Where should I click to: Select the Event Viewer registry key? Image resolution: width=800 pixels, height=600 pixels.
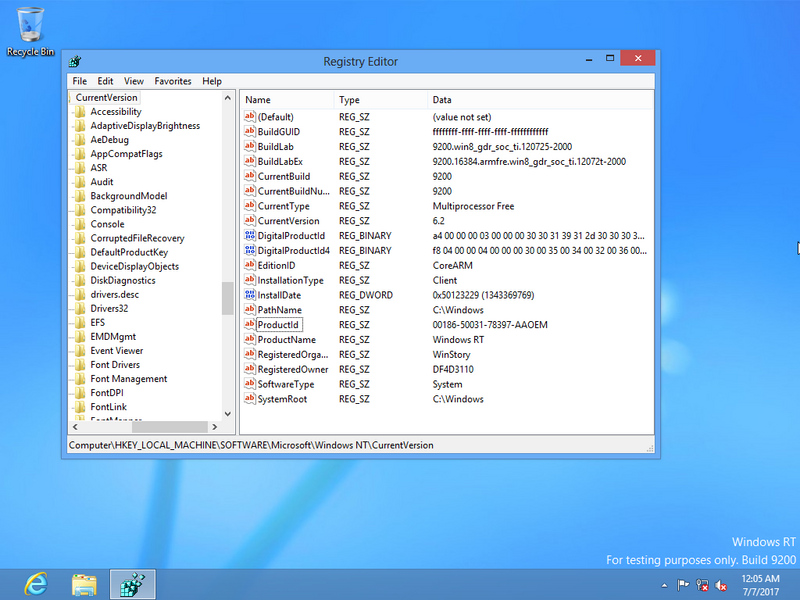[116, 351]
